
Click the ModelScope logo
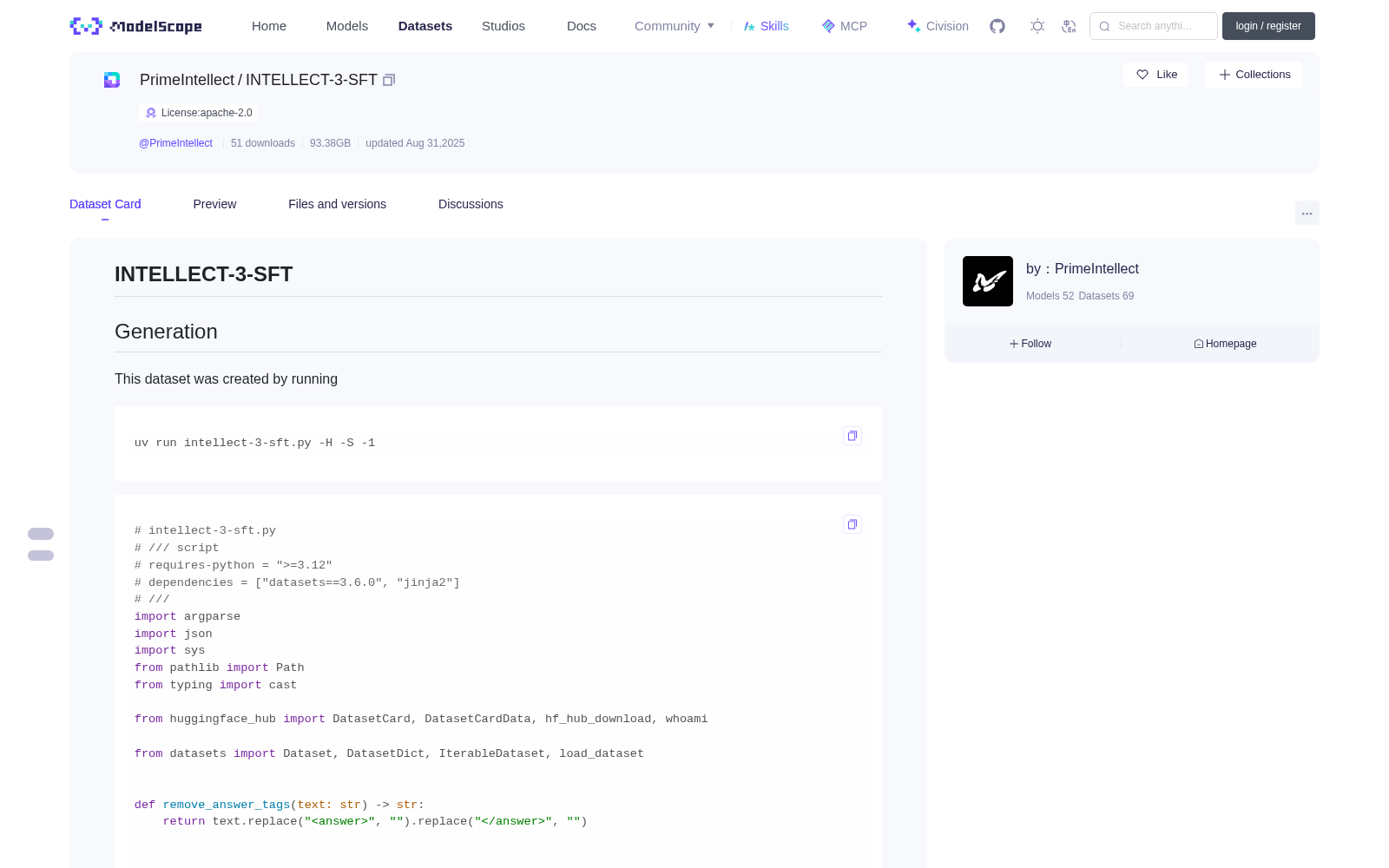pos(136,26)
